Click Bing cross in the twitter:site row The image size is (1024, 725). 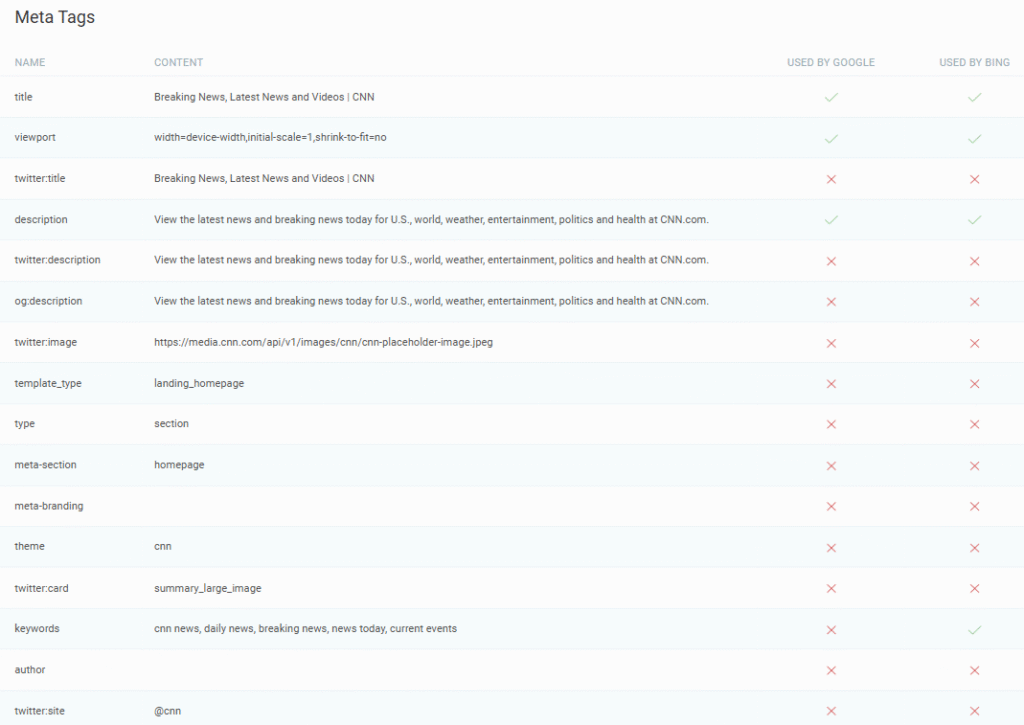pyautogui.click(x=974, y=711)
